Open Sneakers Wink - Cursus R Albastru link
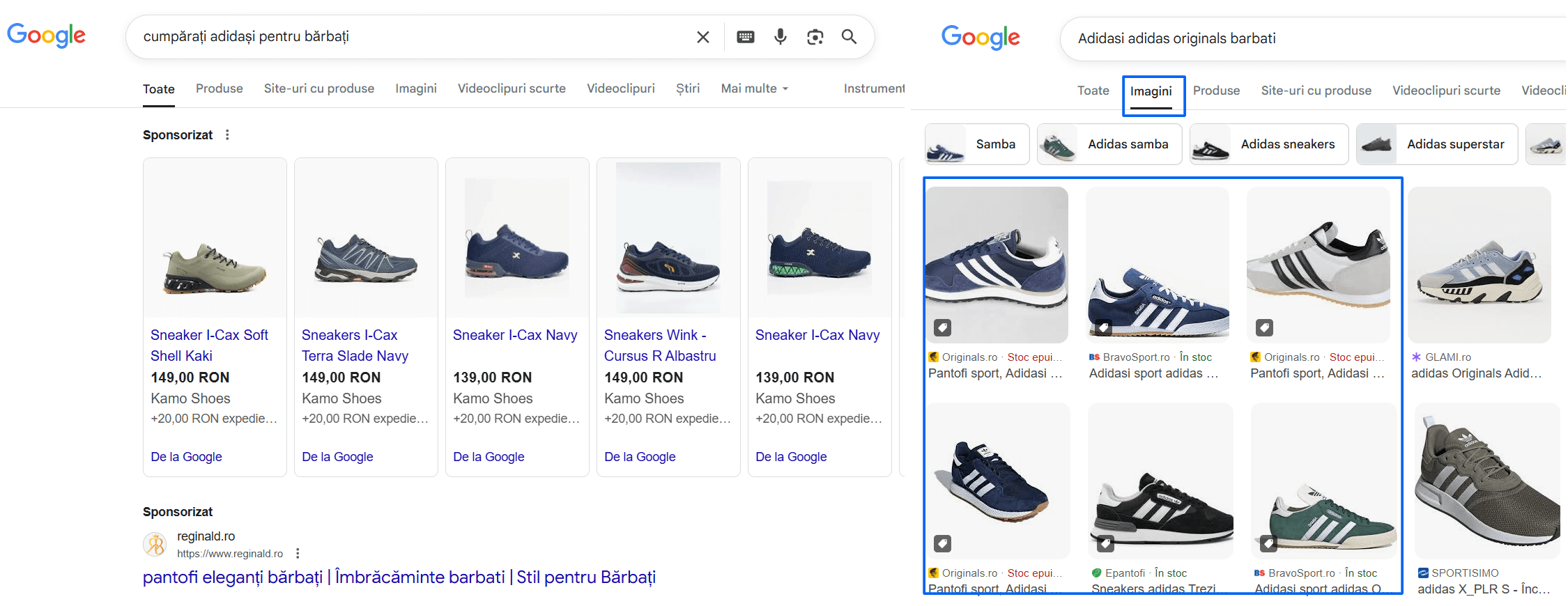The height and width of the screenshot is (606, 1568). pos(660,345)
